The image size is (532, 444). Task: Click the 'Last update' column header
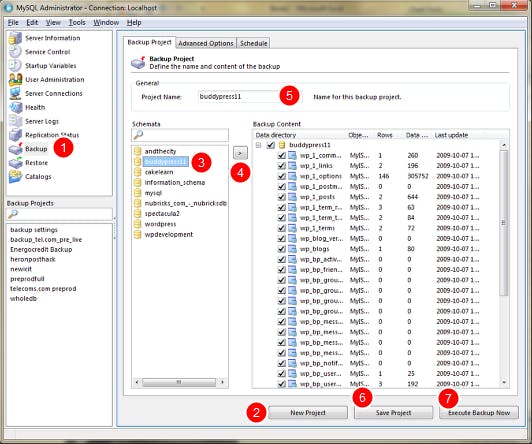451,135
